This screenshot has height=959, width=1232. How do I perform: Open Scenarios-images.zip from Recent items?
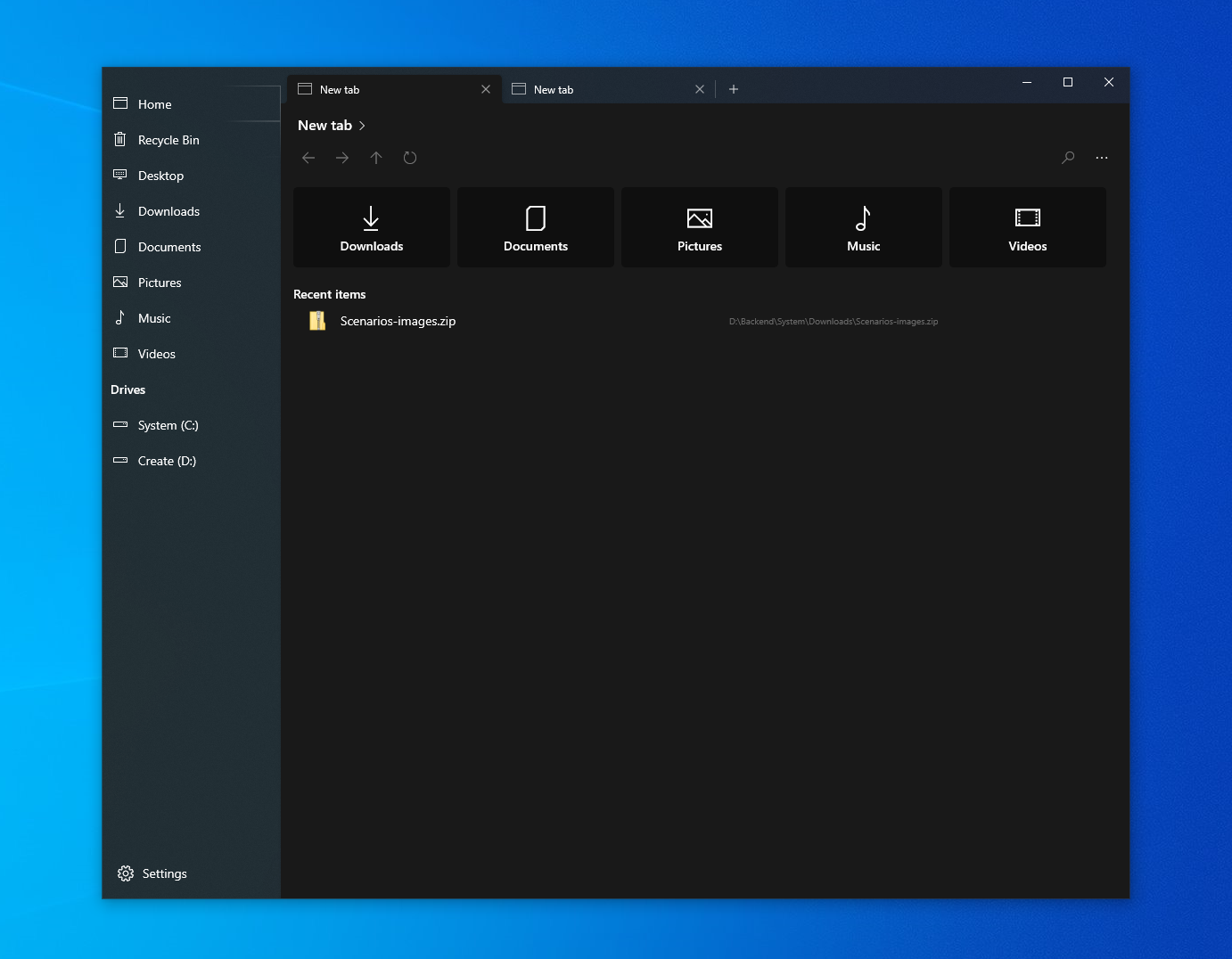coord(398,321)
